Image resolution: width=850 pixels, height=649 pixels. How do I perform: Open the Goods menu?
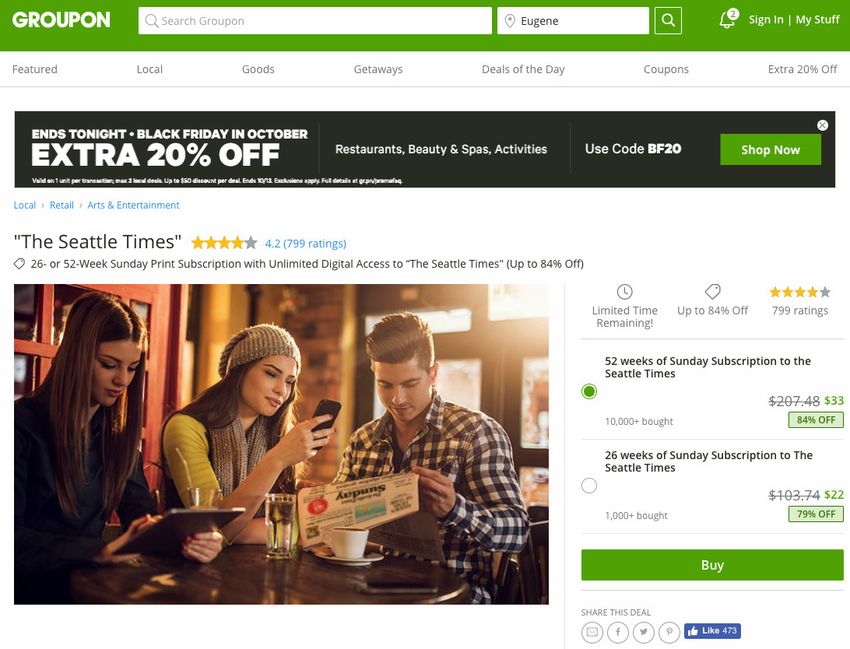[x=258, y=69]
